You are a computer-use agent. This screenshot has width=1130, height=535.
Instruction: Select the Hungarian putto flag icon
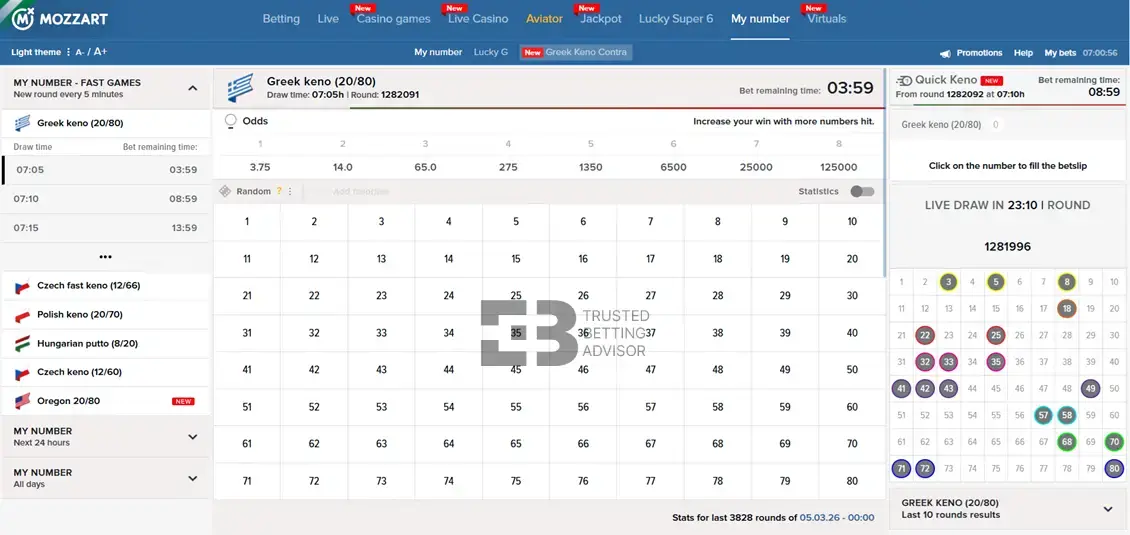[22, 343]
